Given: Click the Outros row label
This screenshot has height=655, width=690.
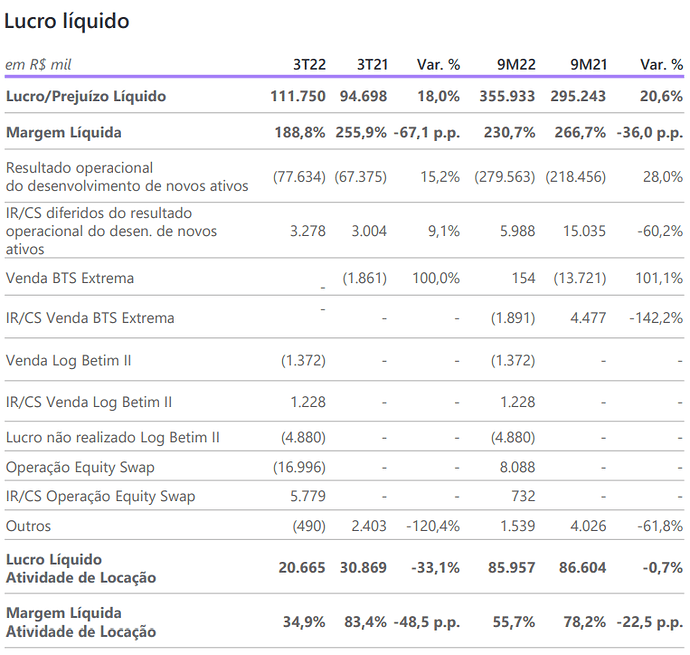Looking at the screenshot, I should click(28, 526).
